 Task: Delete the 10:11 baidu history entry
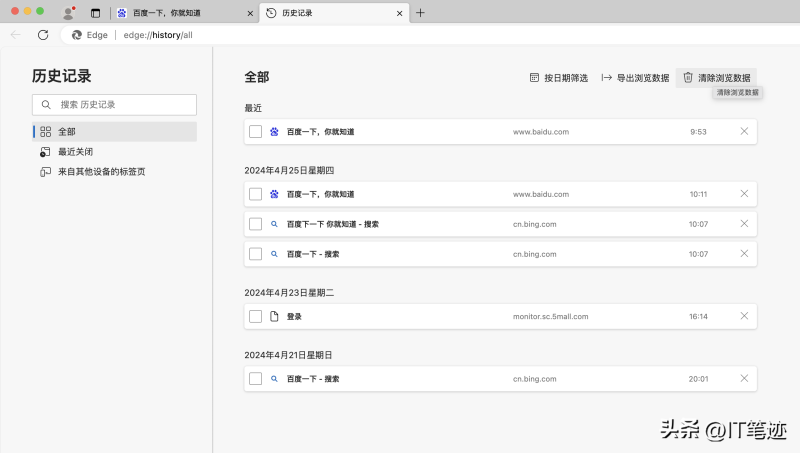click(744, 193)
